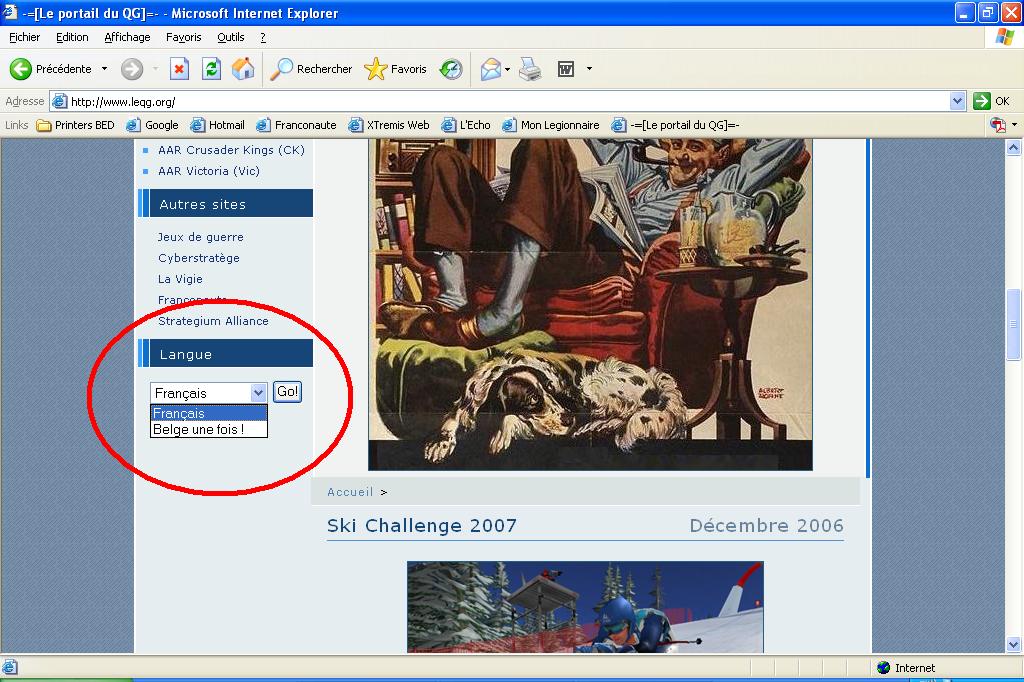
Task: Open the Favoris star panel
Action: (x=376, y=69)
